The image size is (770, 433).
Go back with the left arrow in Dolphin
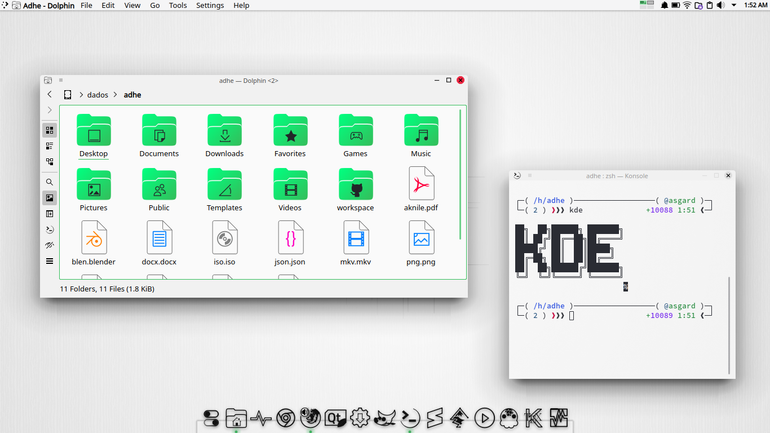coord(50,94)
